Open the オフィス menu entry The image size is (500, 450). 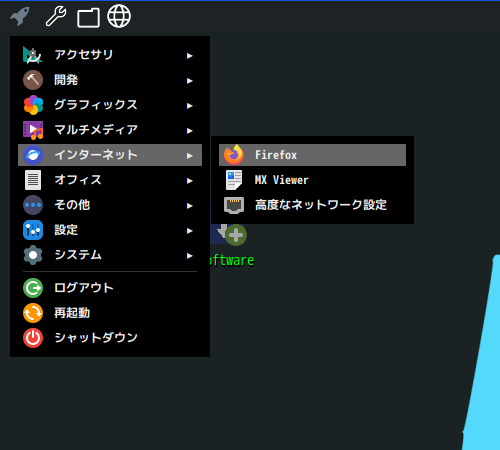click(110, 180)
